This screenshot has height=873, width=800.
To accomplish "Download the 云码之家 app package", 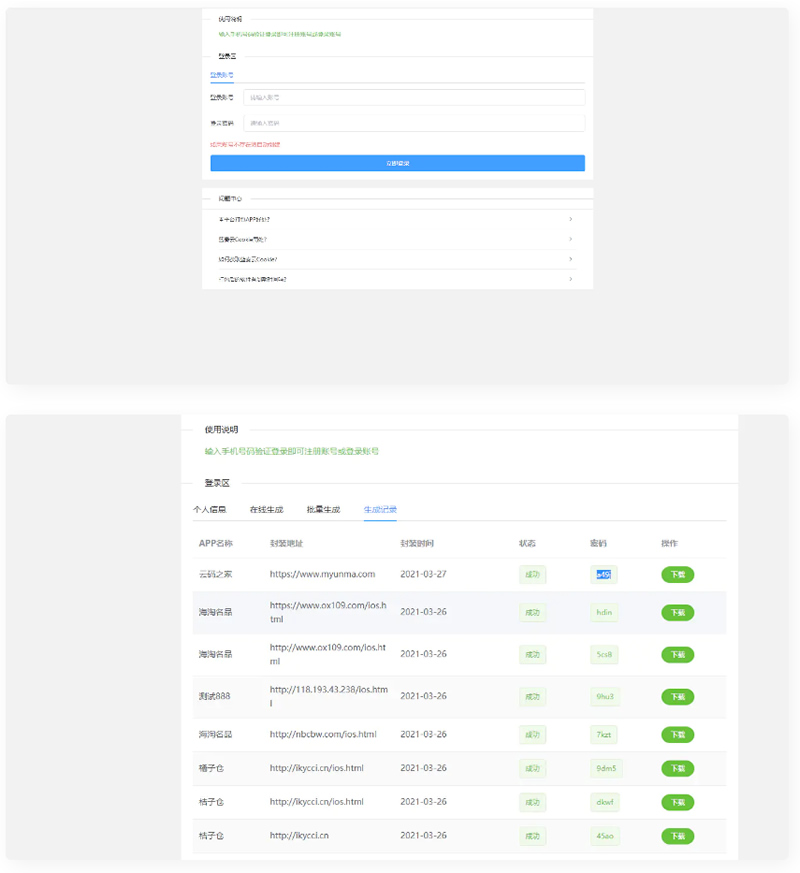I will 677,575.
